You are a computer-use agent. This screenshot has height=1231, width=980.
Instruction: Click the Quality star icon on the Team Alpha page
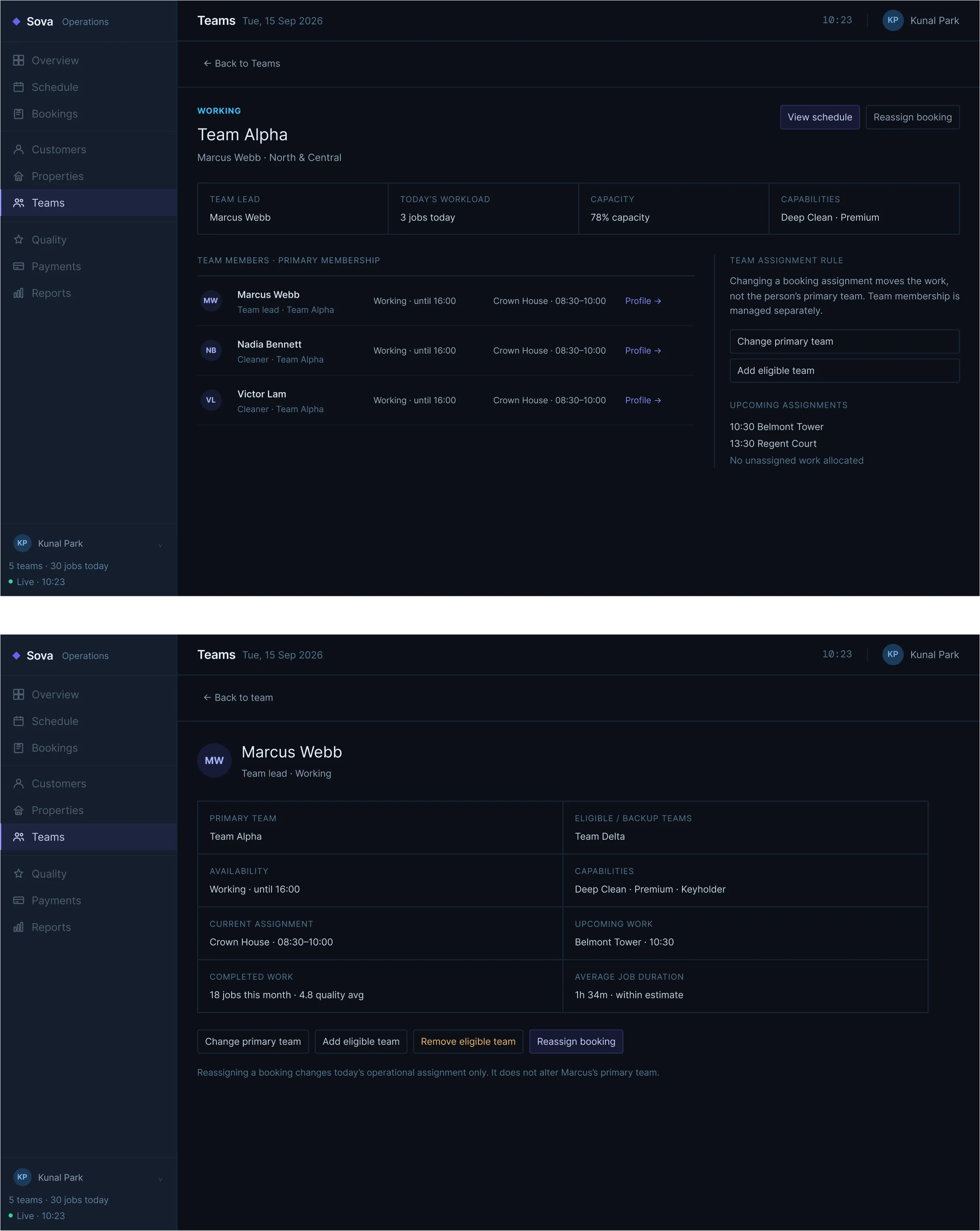19,239
